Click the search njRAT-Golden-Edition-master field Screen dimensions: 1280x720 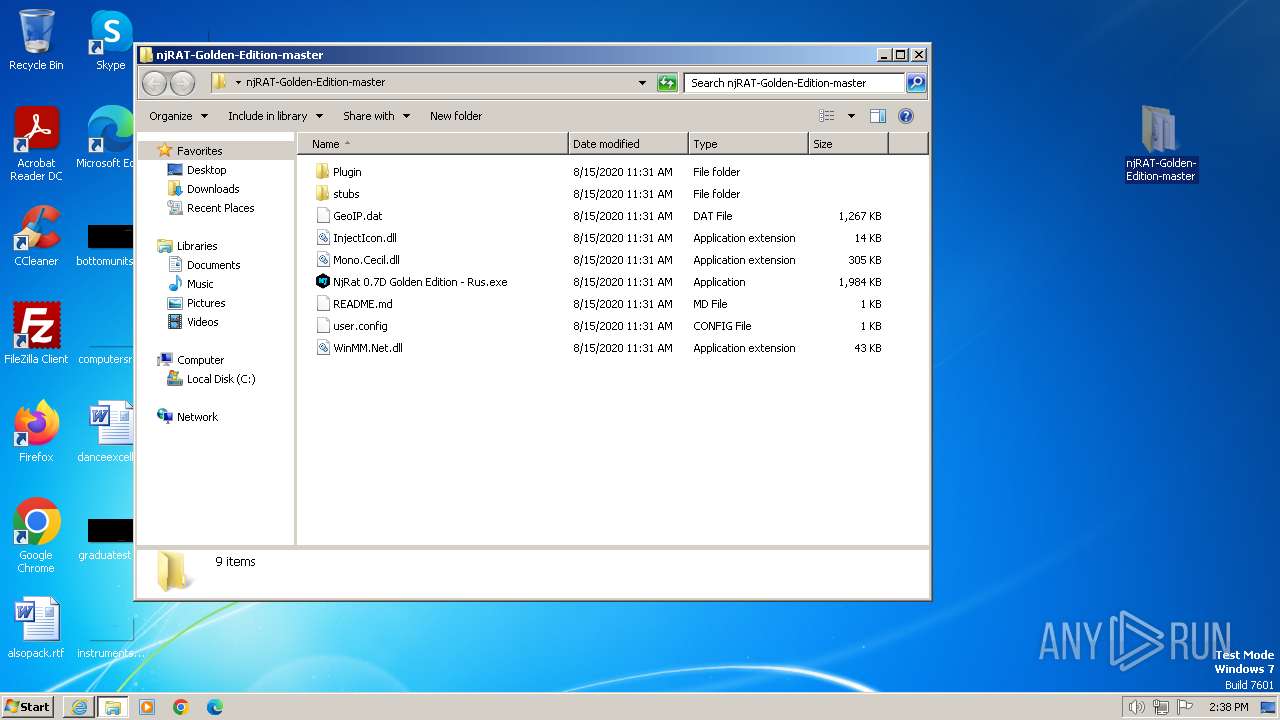(x=795, y=83)
